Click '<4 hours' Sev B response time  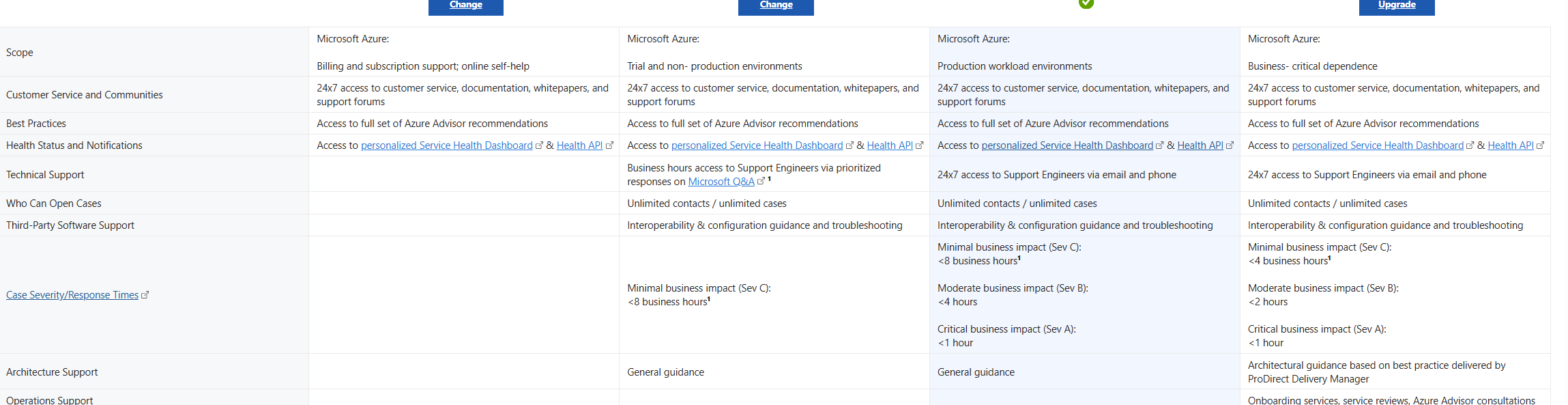tap(957, 302)
